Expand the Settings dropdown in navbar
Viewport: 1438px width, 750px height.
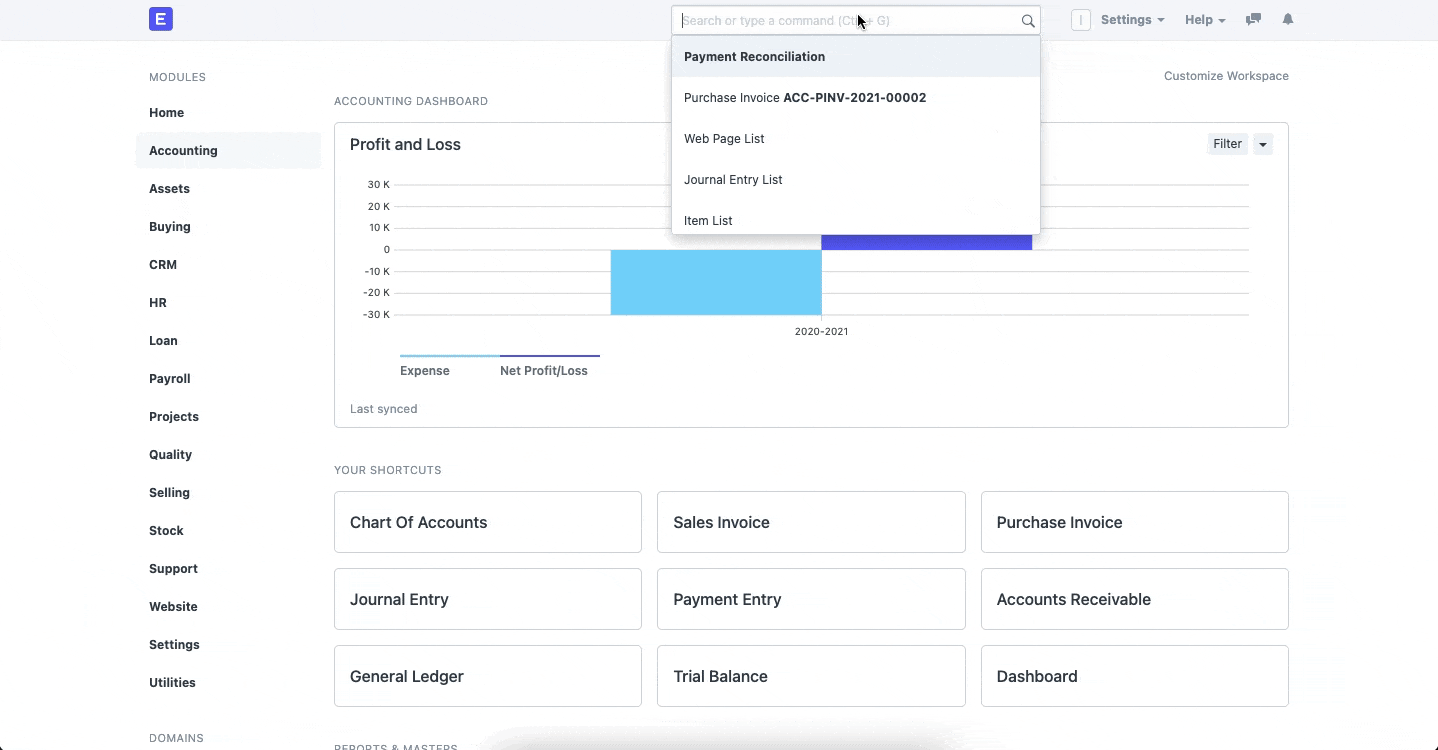click(x=1132, y=20)
